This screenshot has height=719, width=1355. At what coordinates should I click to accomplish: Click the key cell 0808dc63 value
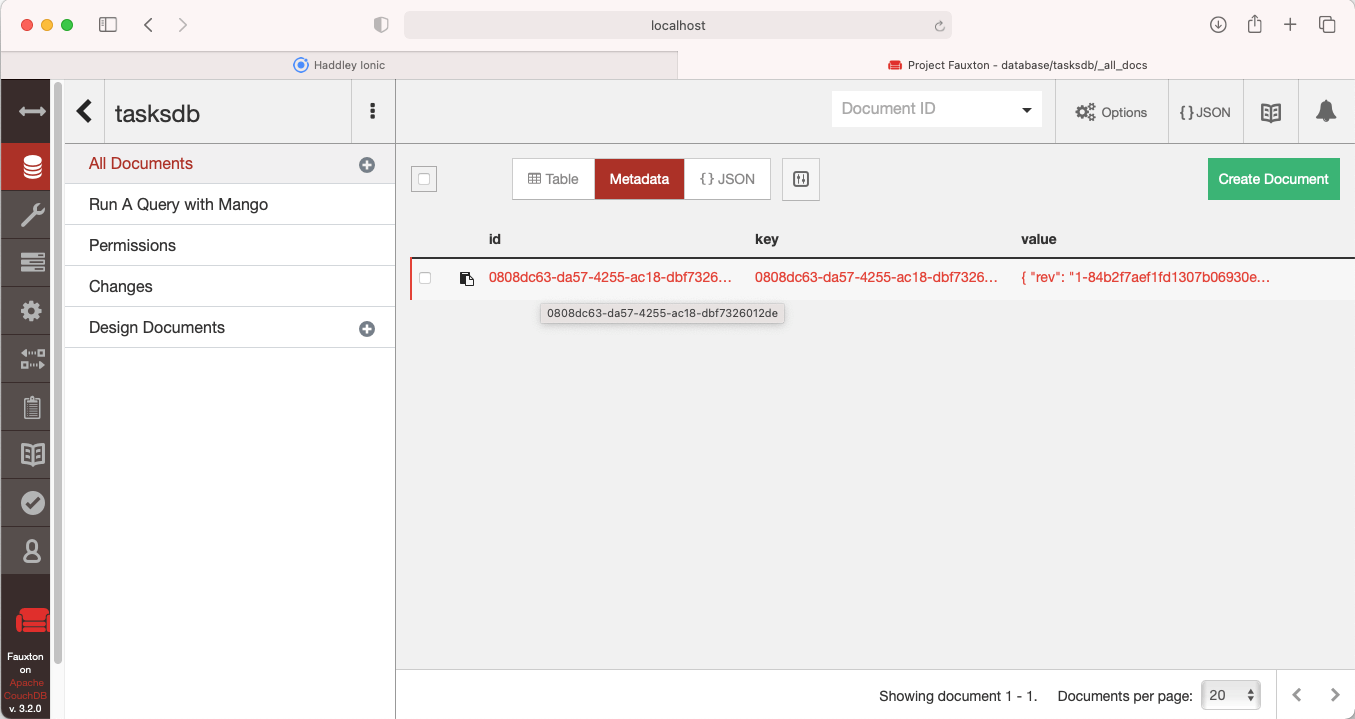(876, 278)
